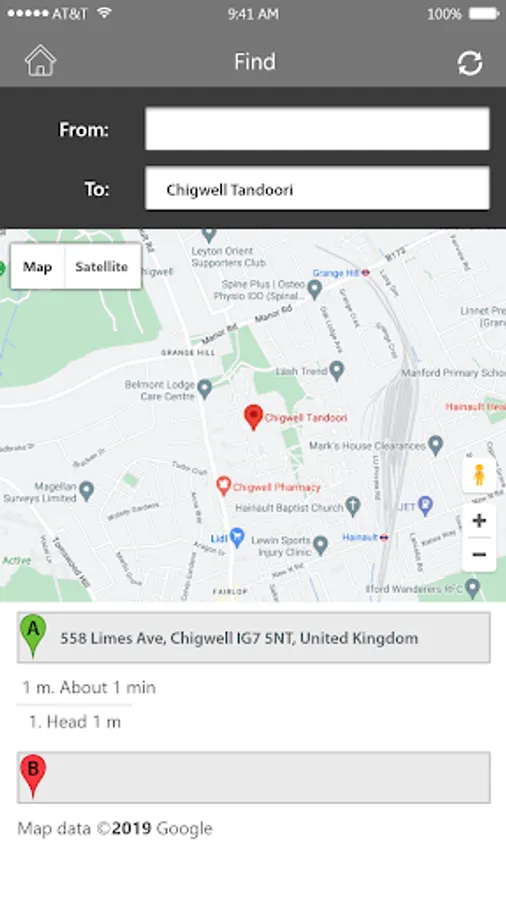Zoom in with the plus button
The image size is (506, 900).
(479, 521)
